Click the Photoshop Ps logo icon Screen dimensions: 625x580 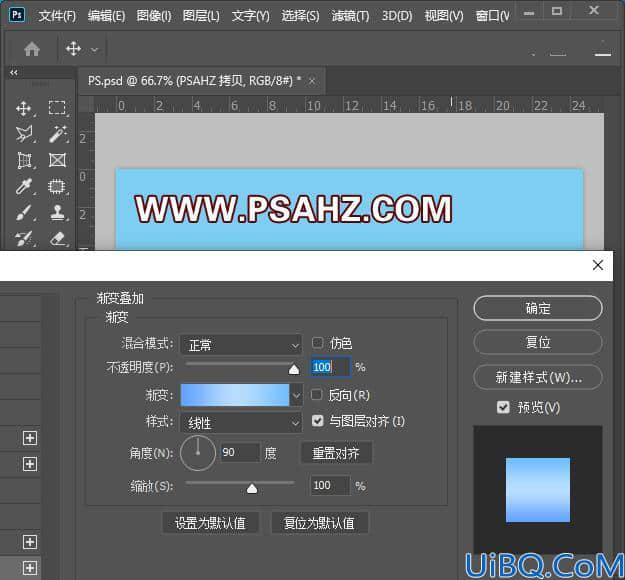tap(17, 15)
